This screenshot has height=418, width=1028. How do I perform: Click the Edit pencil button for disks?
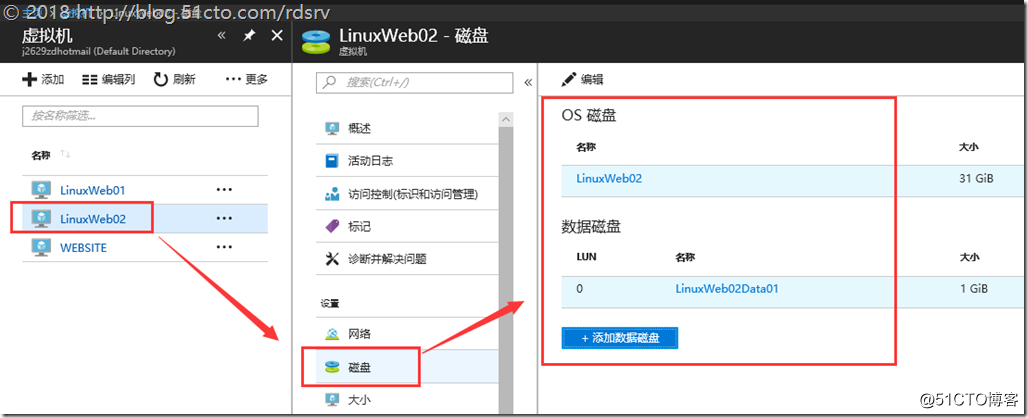click(583, 80)
